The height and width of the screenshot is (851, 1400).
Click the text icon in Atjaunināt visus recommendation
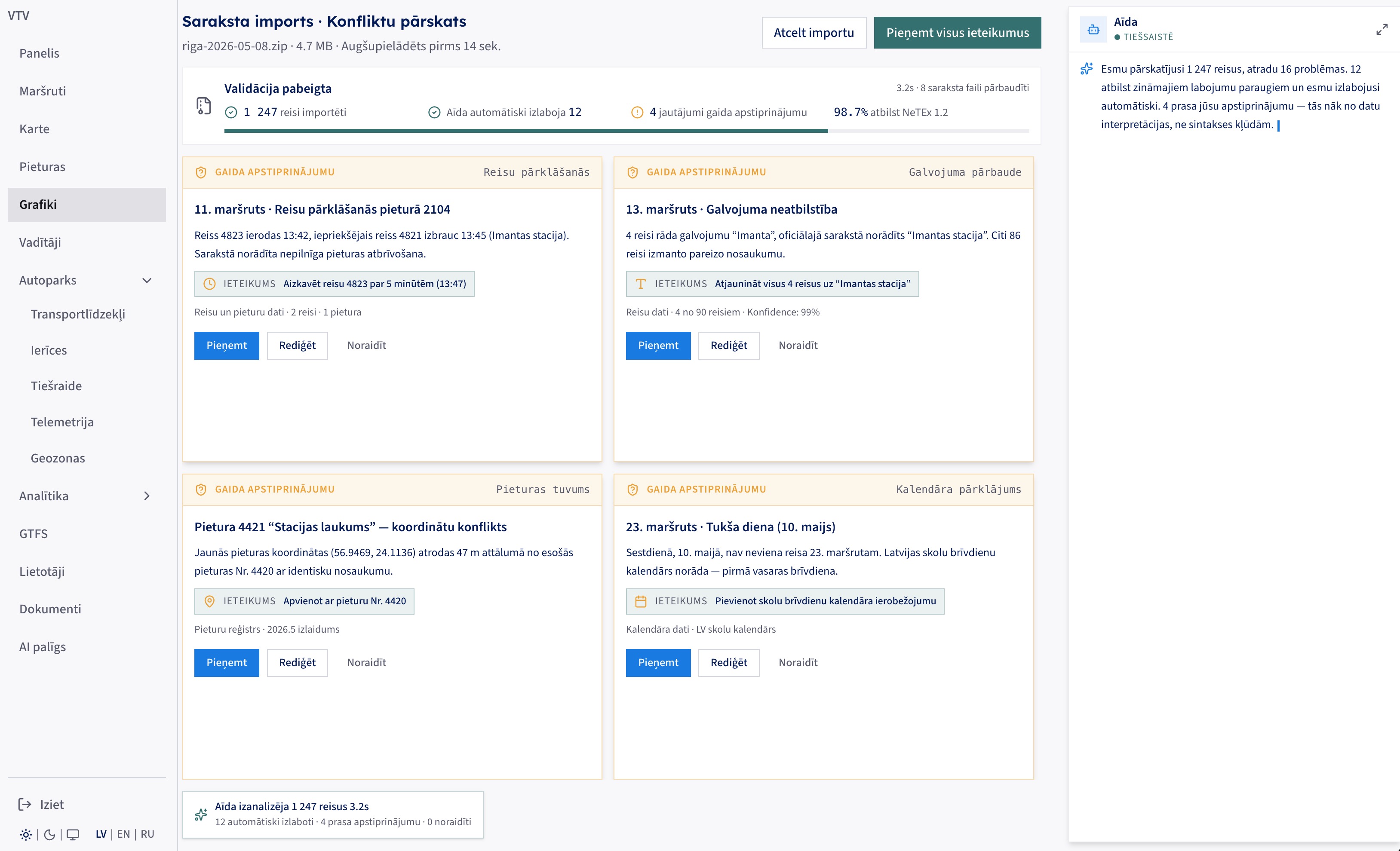tap(641, 284)
